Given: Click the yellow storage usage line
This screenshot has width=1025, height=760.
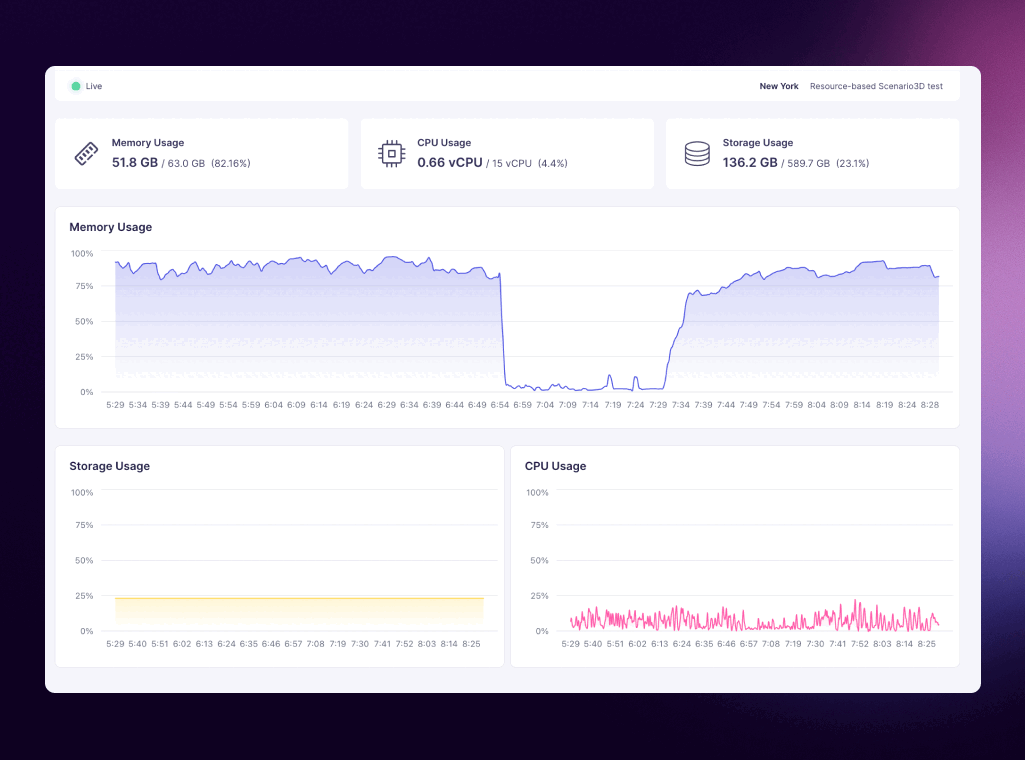Looking at the screenshot, I should (x=300, y=598).
